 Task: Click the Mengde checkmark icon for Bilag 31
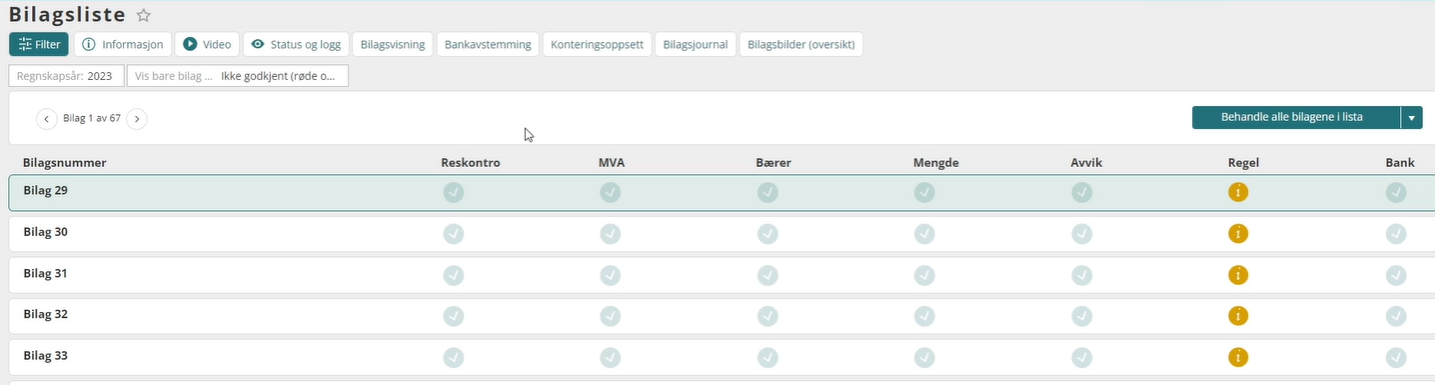click(924, 275)
